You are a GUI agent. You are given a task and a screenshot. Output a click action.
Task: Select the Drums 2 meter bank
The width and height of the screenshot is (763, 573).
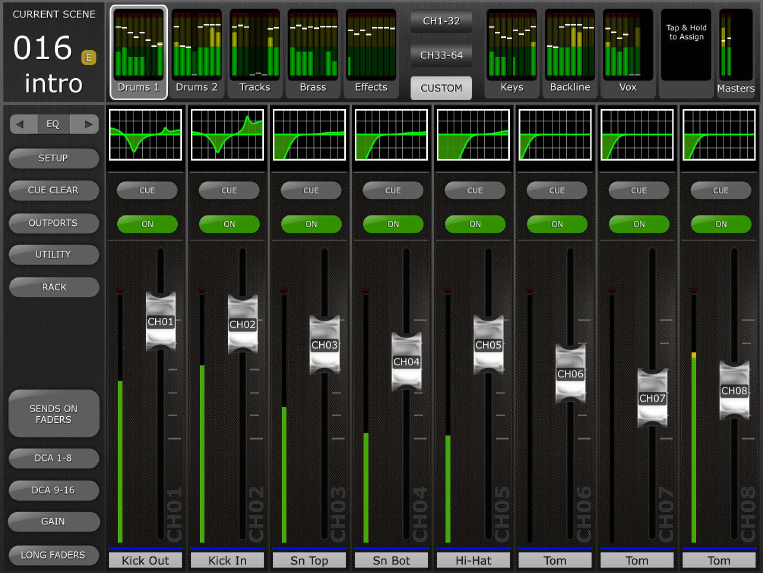click(x=197, y=53)
